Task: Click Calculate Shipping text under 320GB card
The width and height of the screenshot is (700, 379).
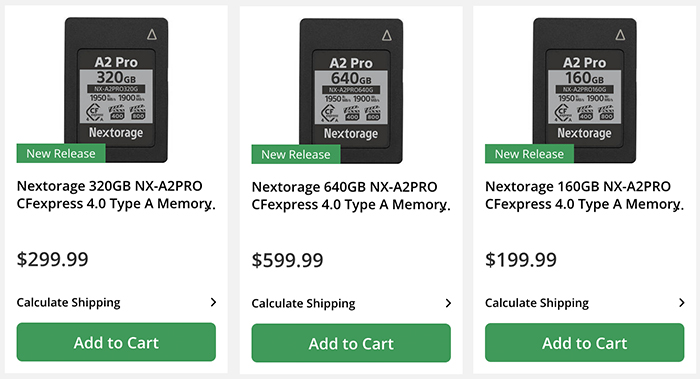Action: tap(68, 303)
